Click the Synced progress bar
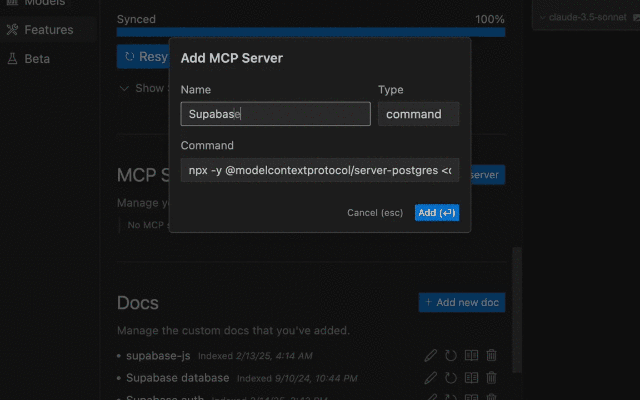This screenshot has width=640, height=400. pos(311,32)
